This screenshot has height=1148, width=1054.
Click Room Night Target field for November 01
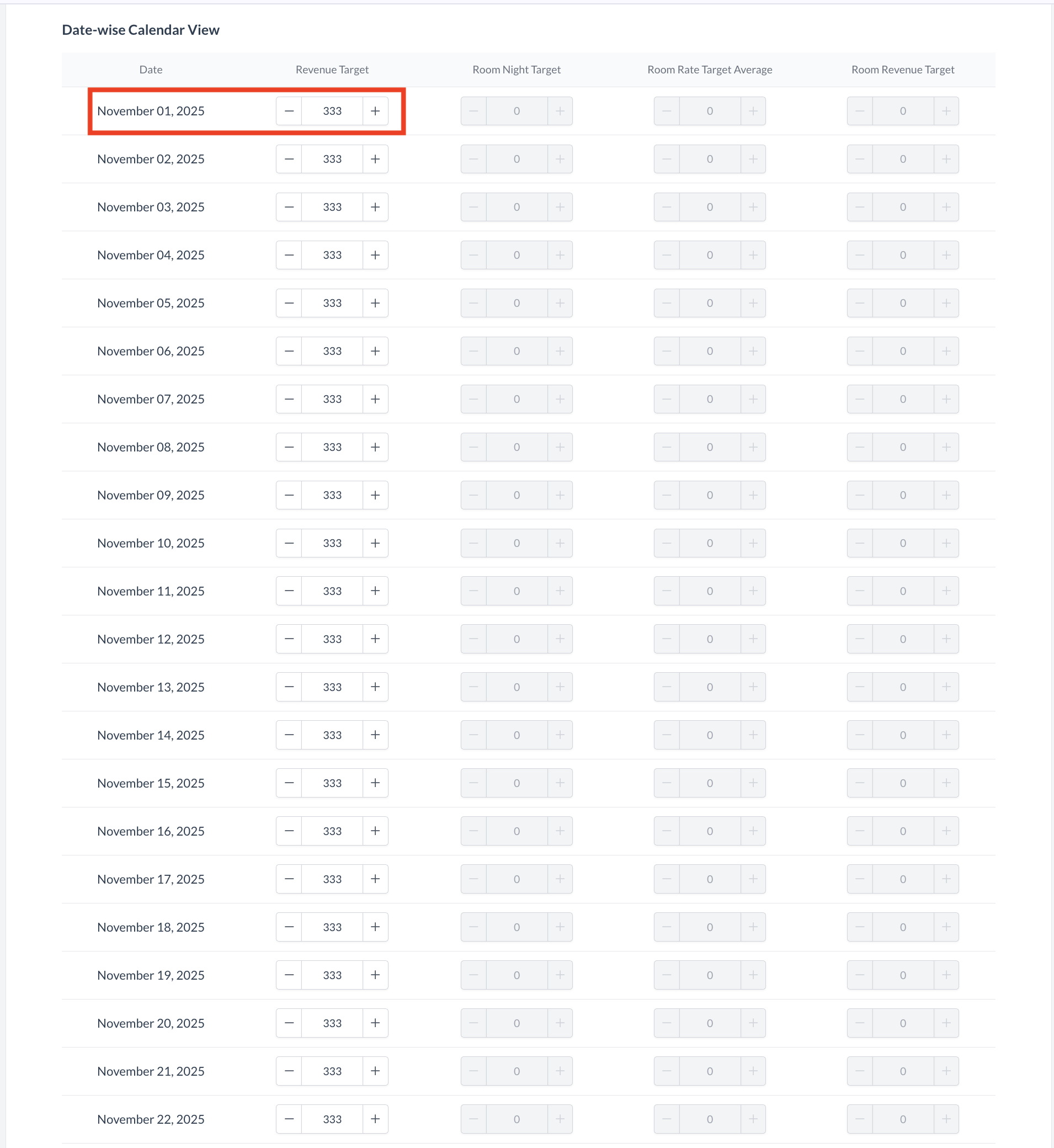pyautogui.click(x=516, y=111)
